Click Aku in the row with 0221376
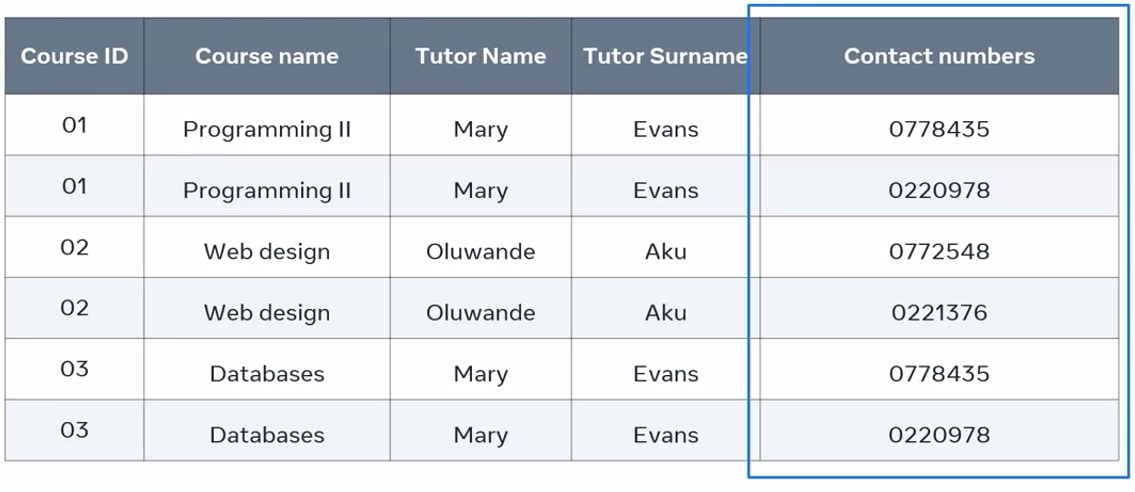This screenshot has height=492, width=1135. pyautogui.click(x=665, y=312)
